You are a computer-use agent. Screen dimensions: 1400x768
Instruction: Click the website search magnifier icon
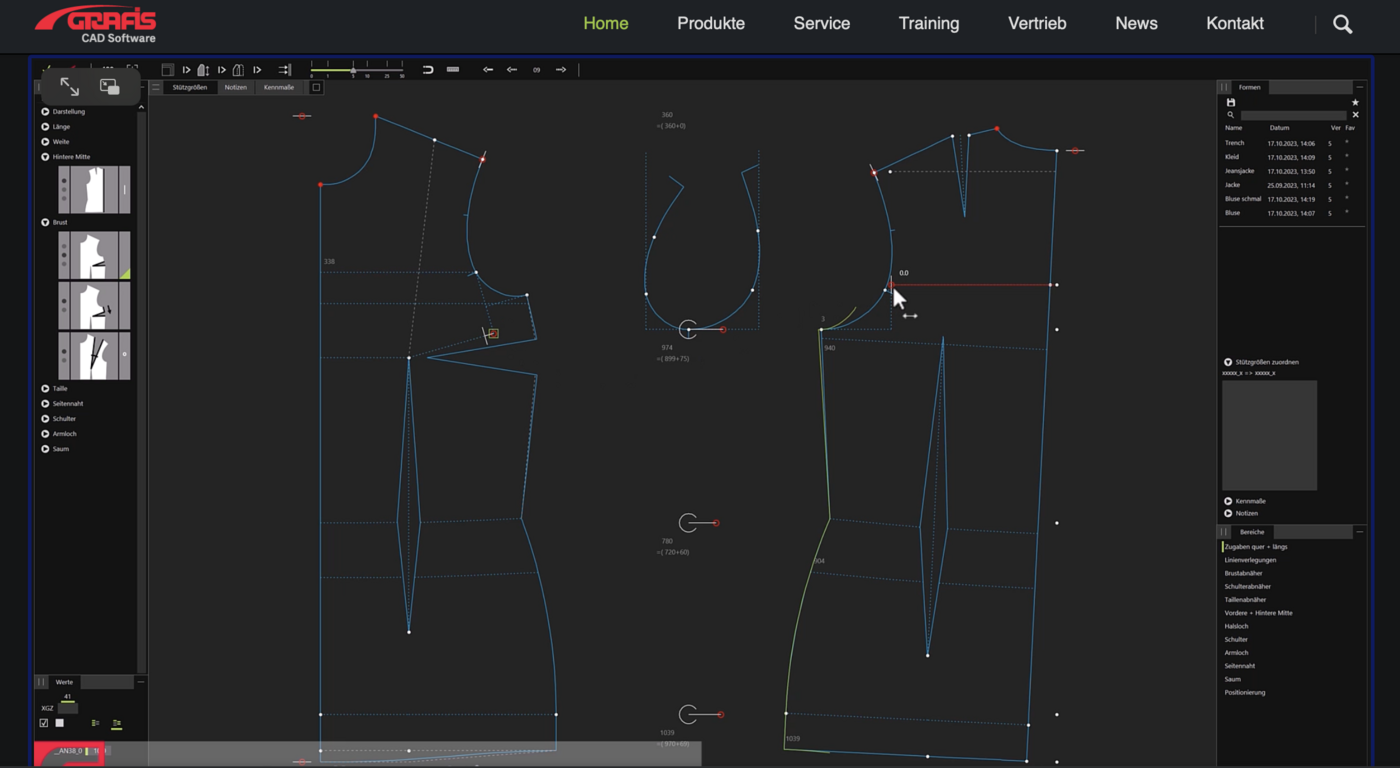(x=1342, y=25)
